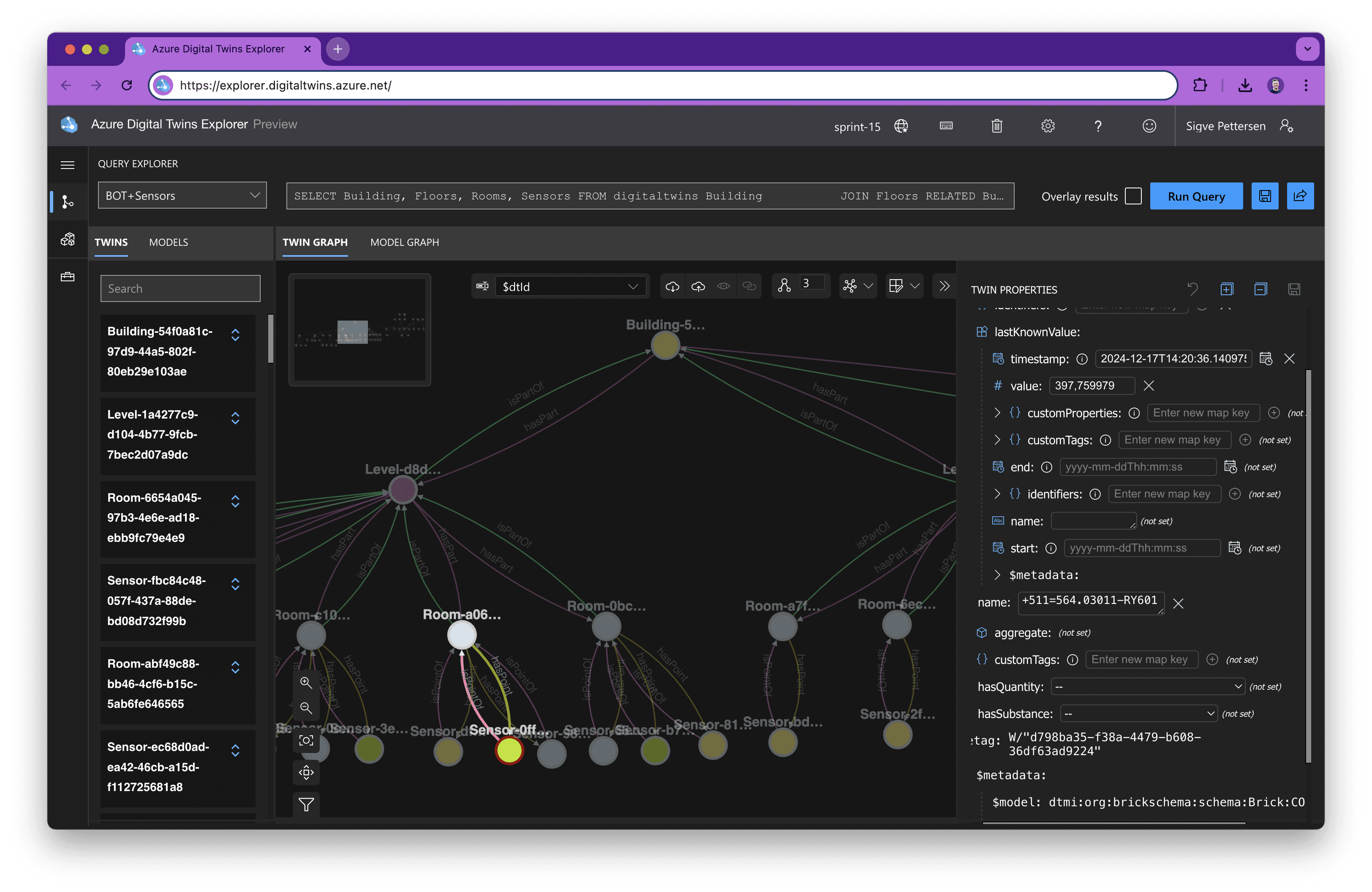Select the Building-5 node in the graph

(665, 346)
